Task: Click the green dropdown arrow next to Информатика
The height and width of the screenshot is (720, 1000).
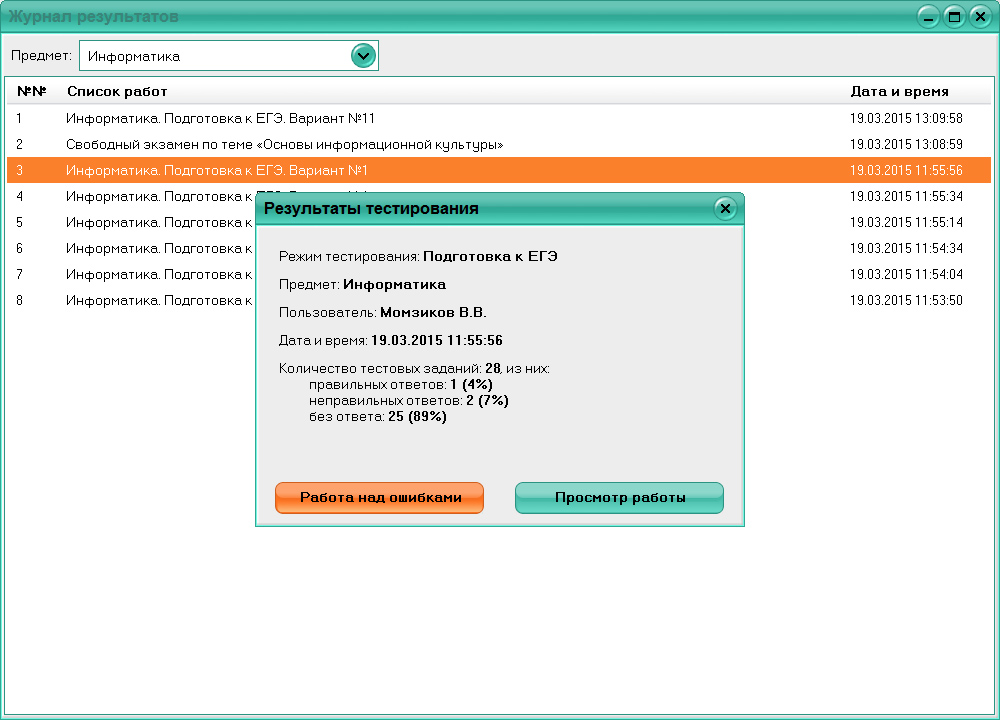Action: (363, 56)
